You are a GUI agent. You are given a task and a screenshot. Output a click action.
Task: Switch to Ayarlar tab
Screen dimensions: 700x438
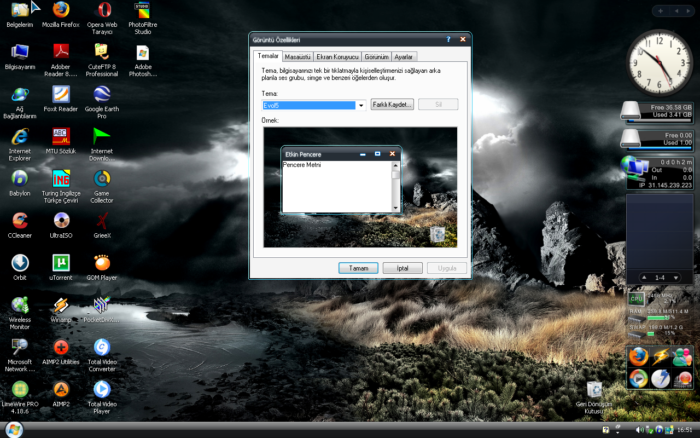[404, 57]
